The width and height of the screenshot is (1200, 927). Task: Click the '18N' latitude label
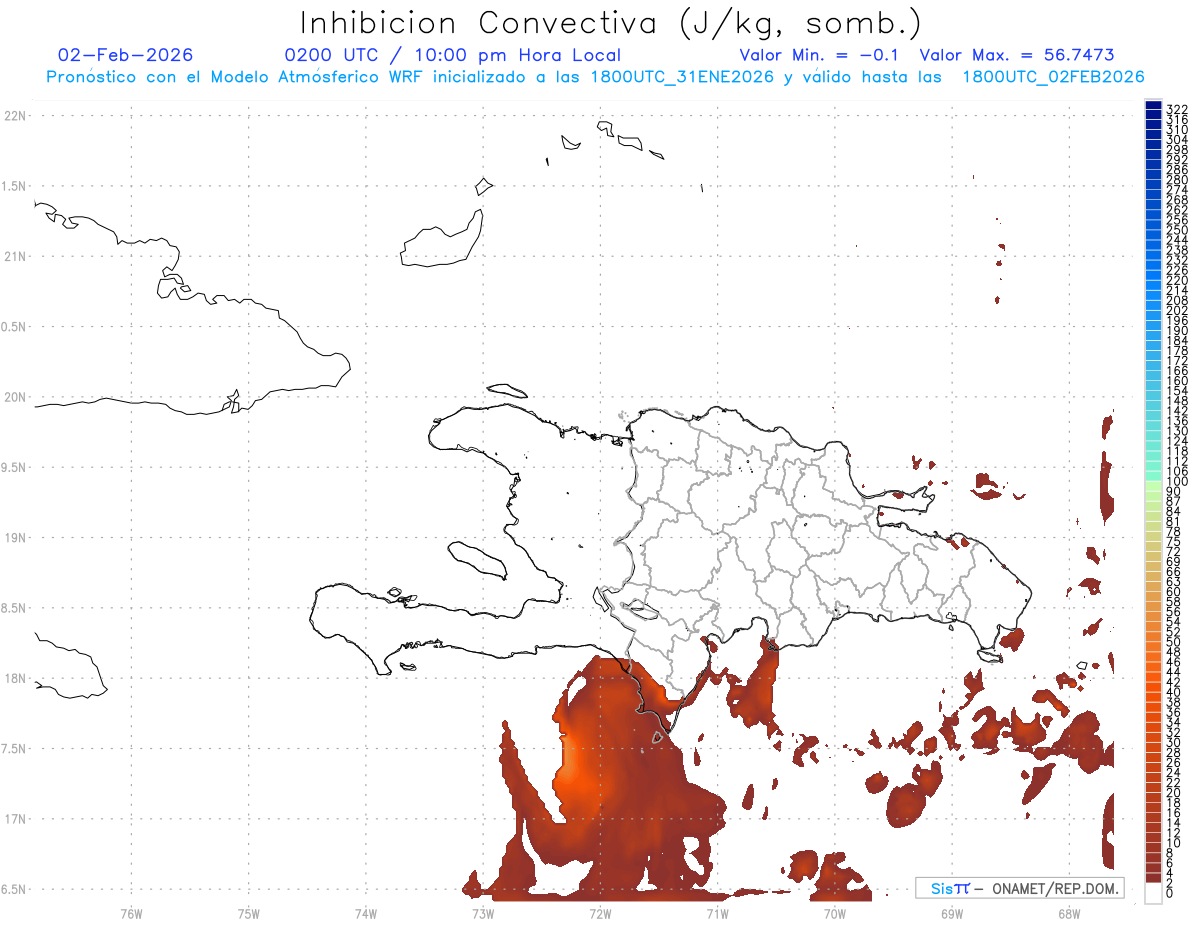[x=15, y=678]
